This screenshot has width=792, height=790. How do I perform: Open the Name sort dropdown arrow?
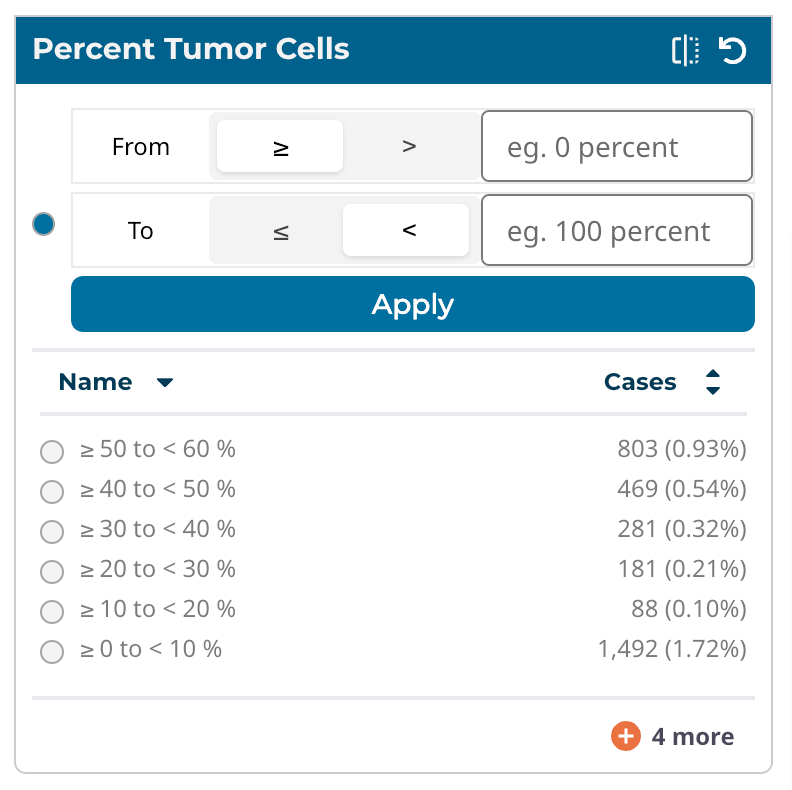166,382
